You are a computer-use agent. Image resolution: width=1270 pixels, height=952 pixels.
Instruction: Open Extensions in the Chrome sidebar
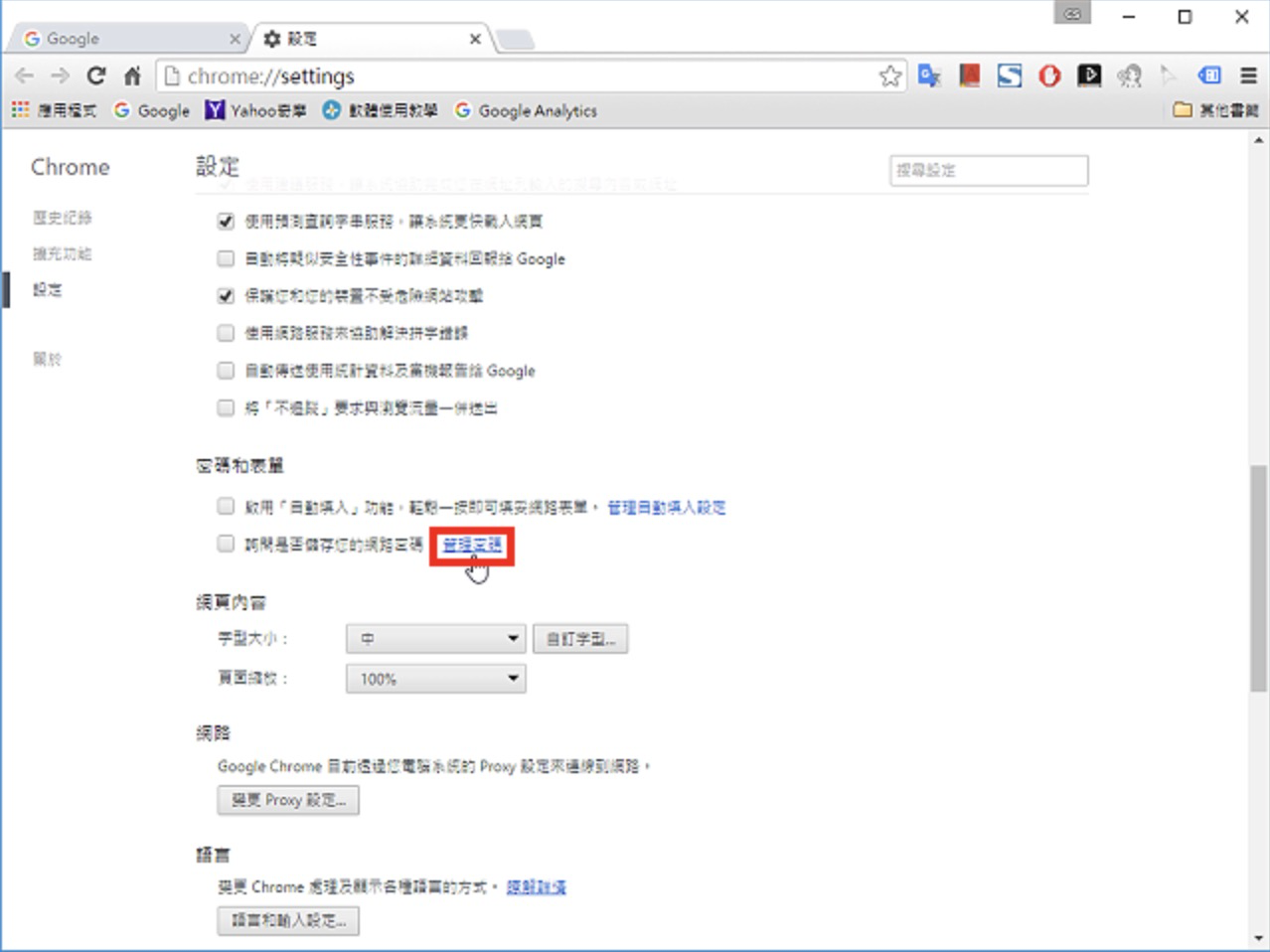pyautogui.click(x=62, y=254)
